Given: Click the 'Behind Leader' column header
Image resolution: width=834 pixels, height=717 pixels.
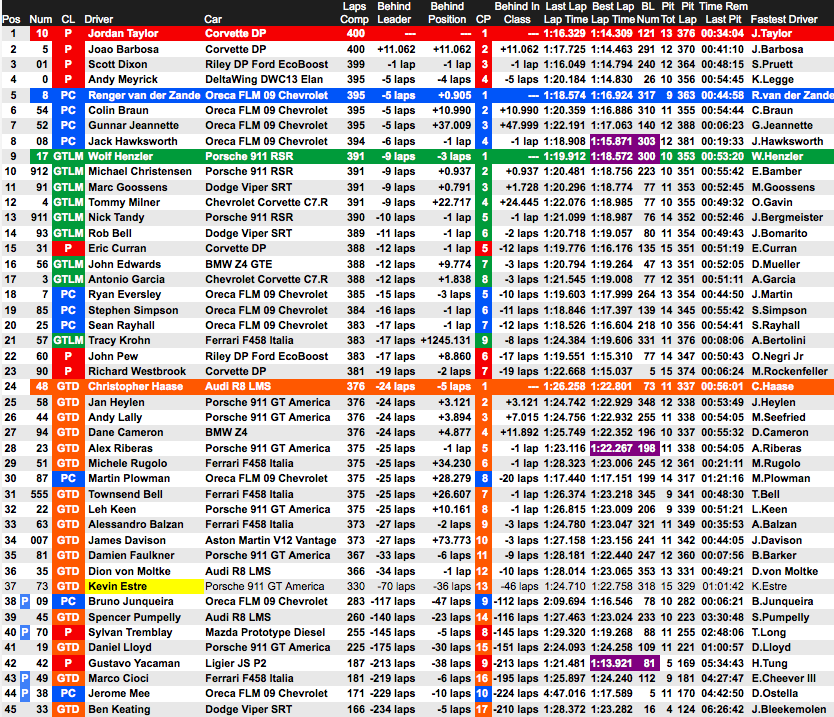Looking at the screenshot, I should (x=394, y=13).
